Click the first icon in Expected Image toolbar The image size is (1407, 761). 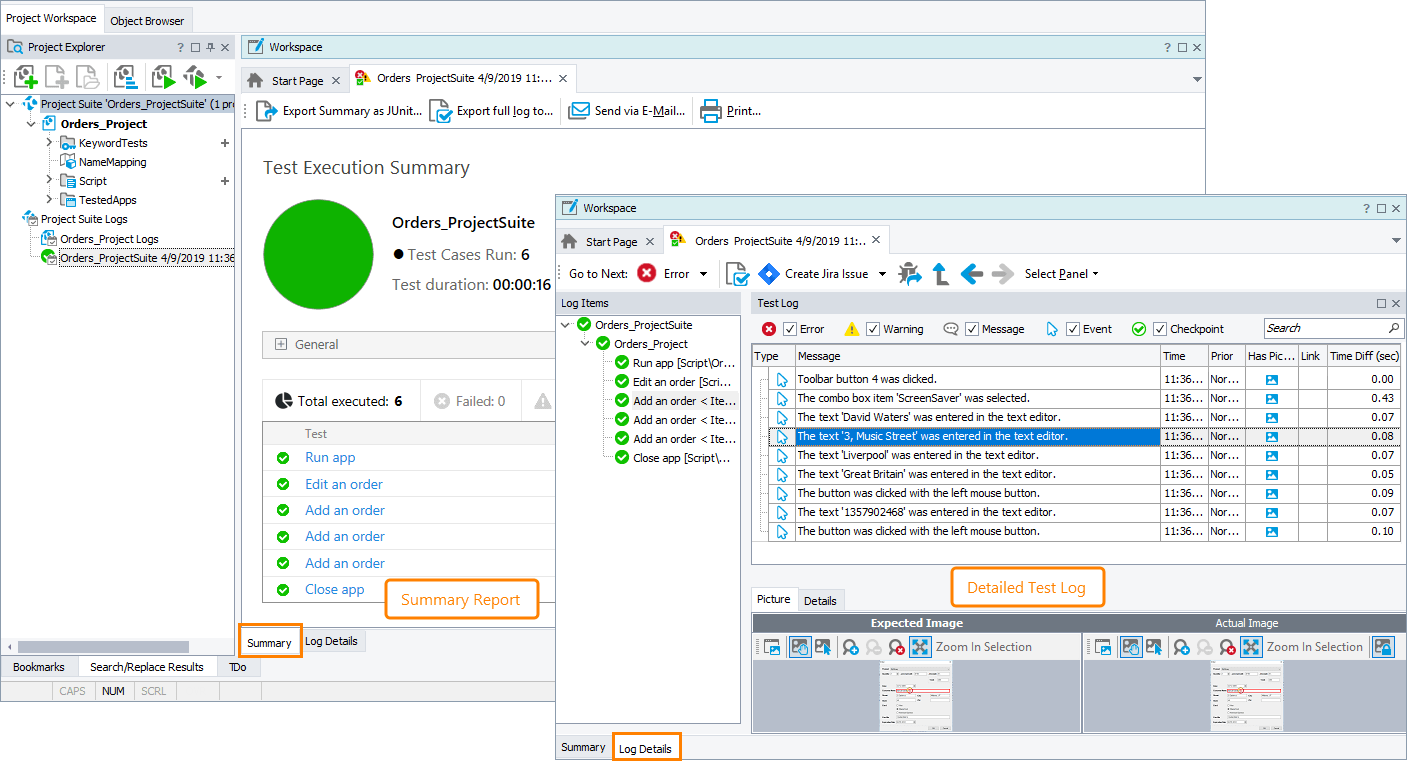coord(772,647)
